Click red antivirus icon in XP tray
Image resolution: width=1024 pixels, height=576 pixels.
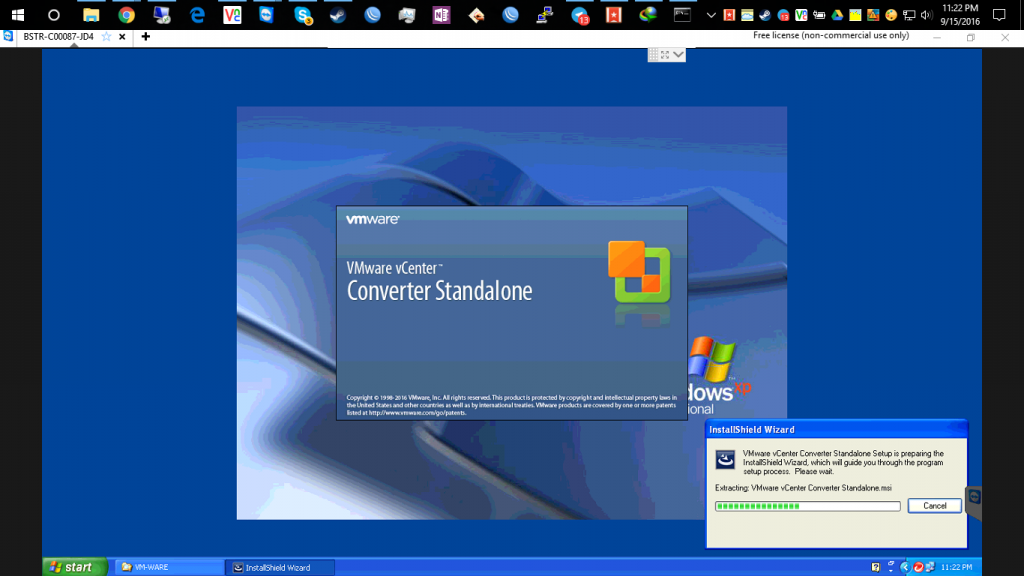pos(918,568)
